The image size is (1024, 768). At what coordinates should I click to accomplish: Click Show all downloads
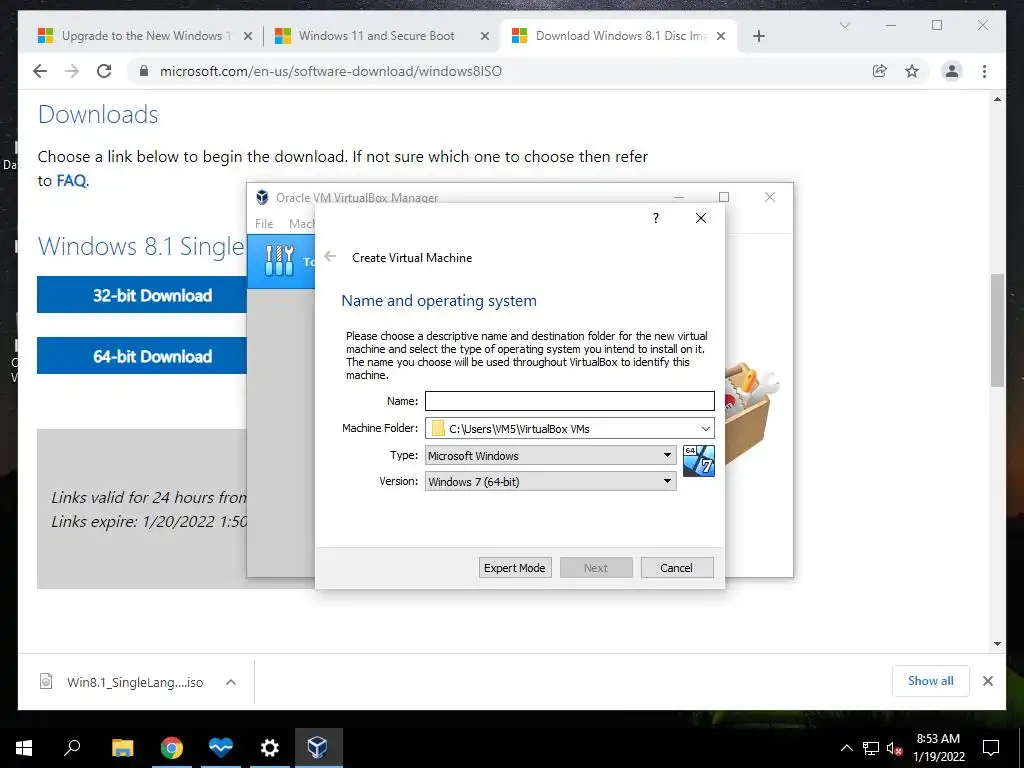point(931,681)
